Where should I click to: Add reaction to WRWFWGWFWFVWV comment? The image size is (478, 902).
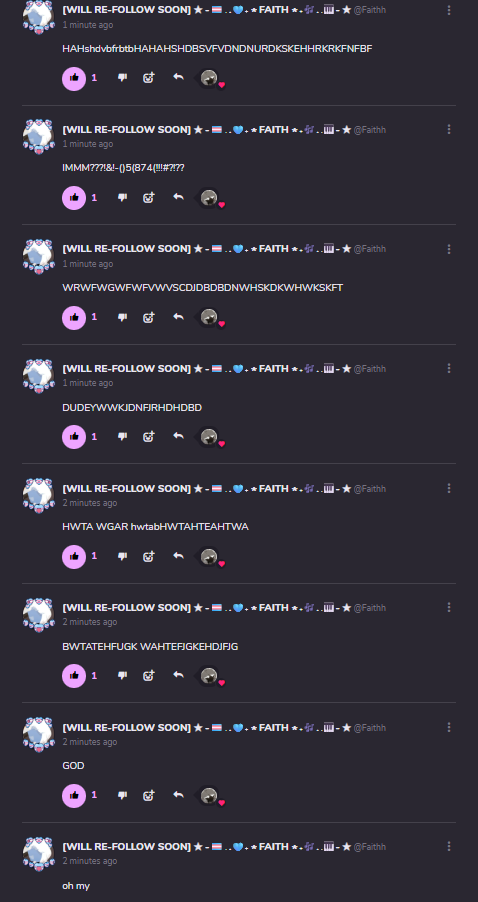click(x=149, y=317)
